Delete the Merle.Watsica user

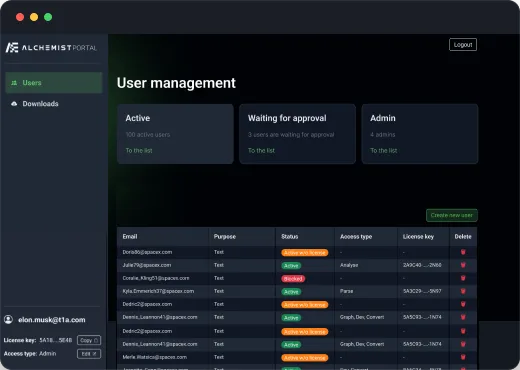pos(463,357)
